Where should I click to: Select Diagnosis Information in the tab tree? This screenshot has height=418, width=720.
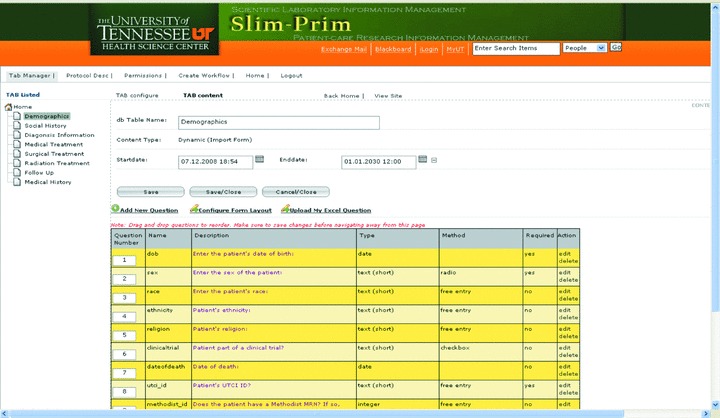pyautogui.click(x=59, y=135)
